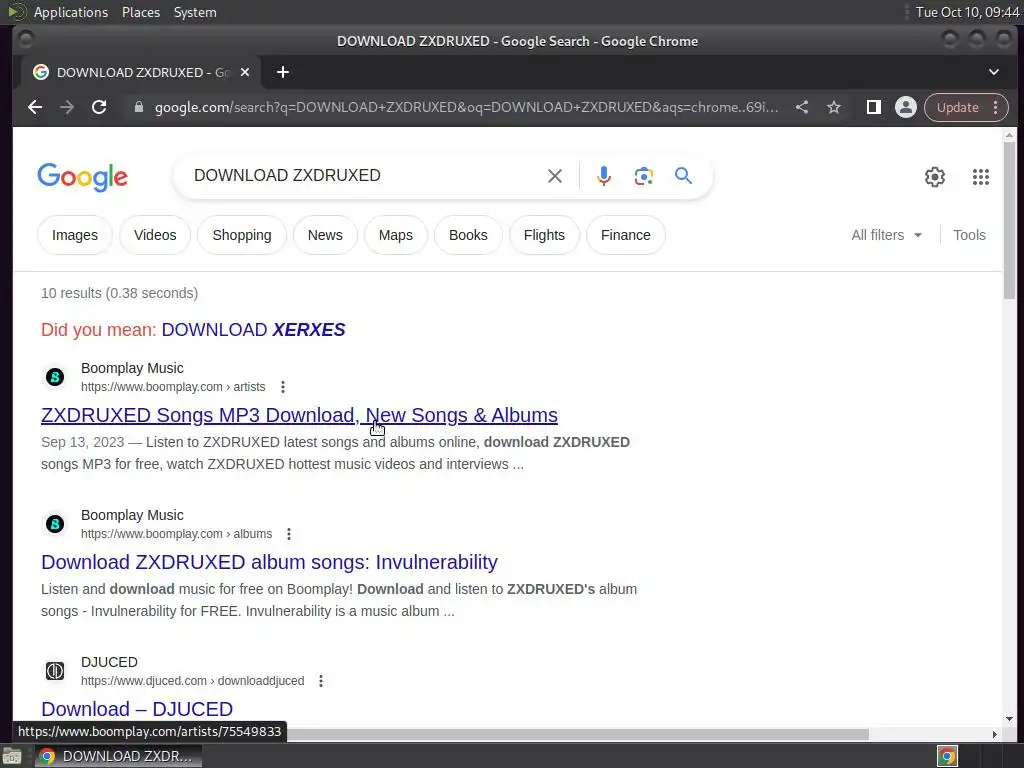Click the forward navigation arrow

67,107
